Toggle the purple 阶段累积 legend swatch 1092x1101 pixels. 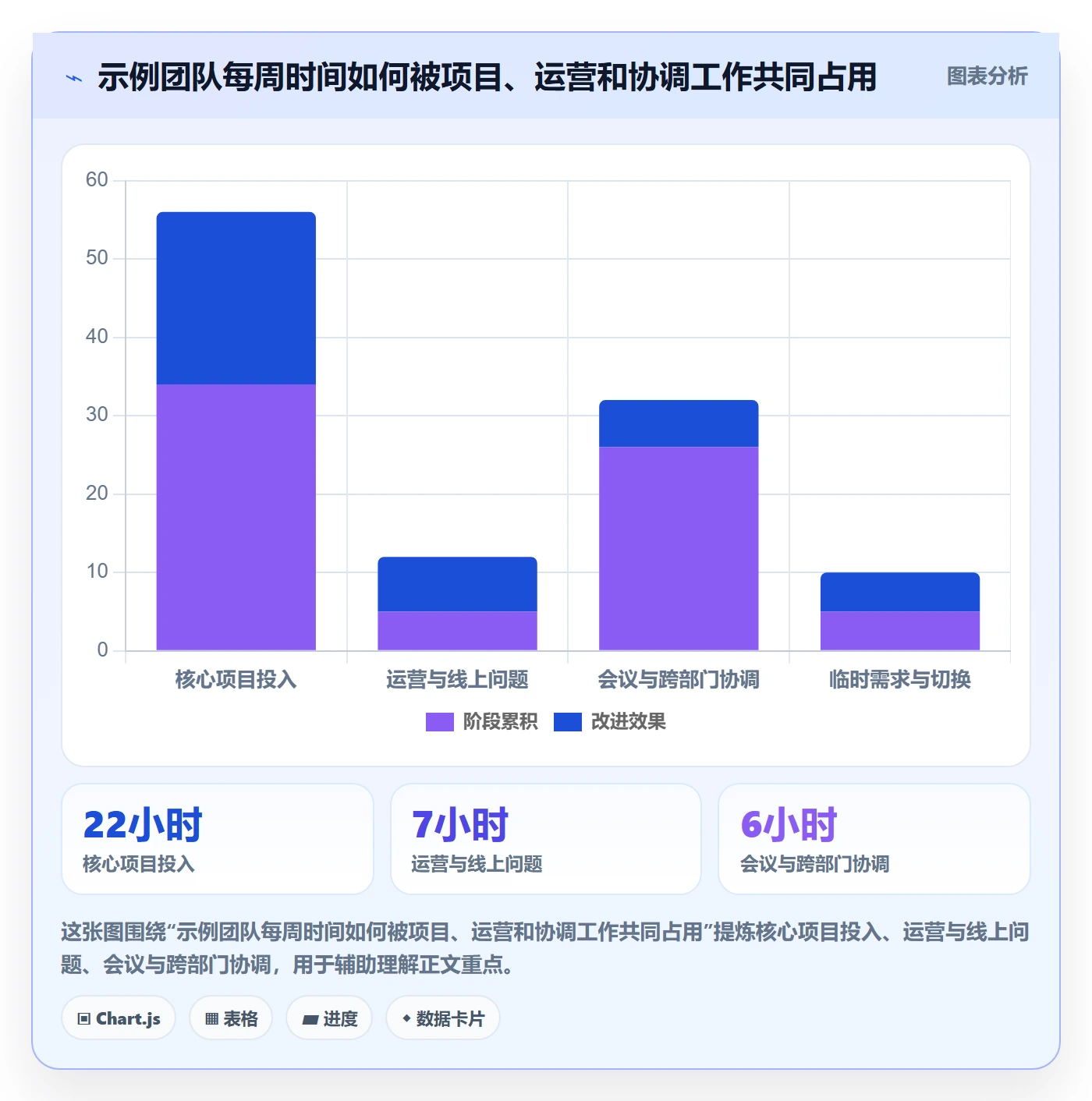click(x=439, y=722)
